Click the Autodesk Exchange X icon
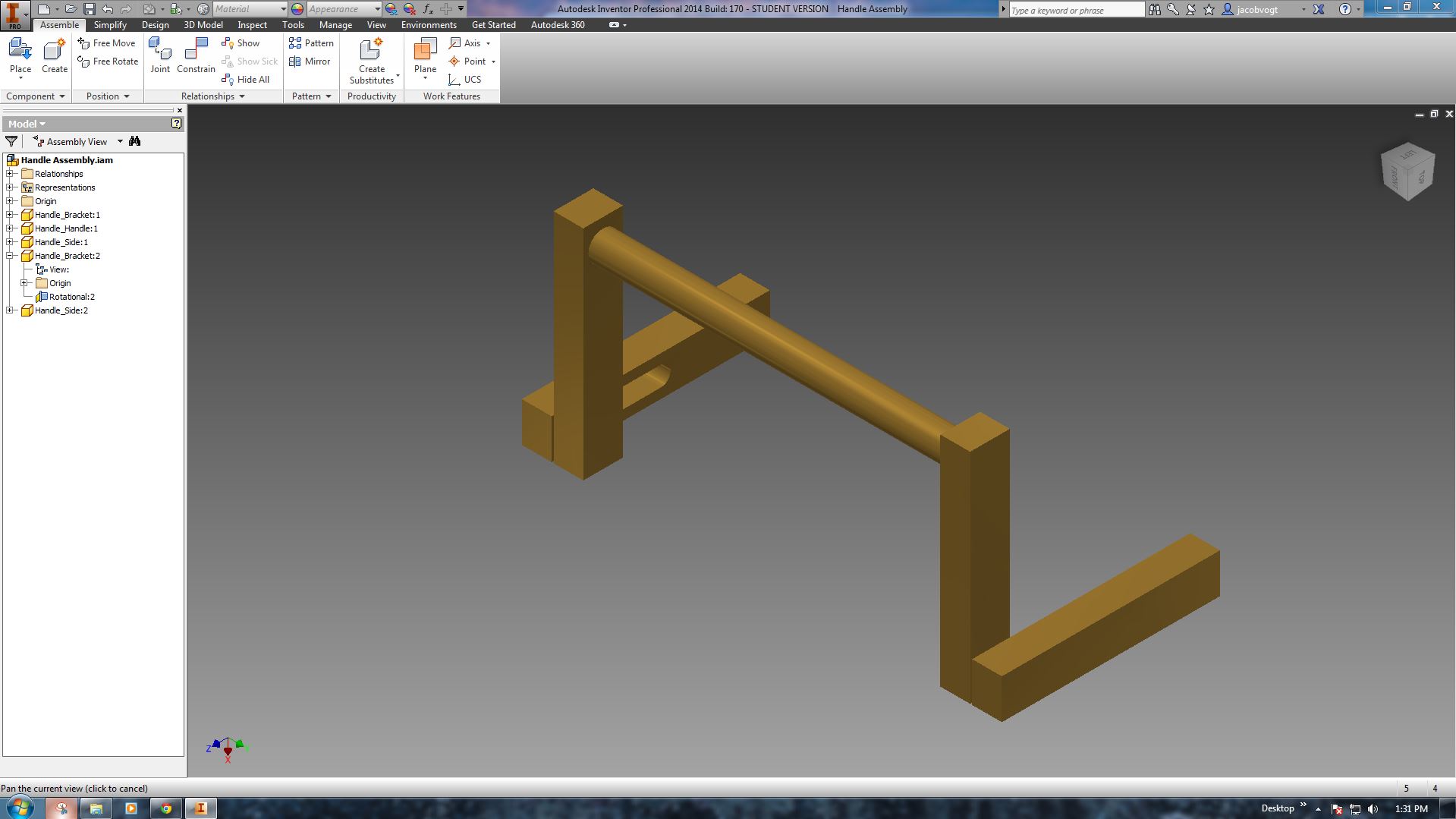This screenshot has height=819, width=1456. coord(1319,9)
